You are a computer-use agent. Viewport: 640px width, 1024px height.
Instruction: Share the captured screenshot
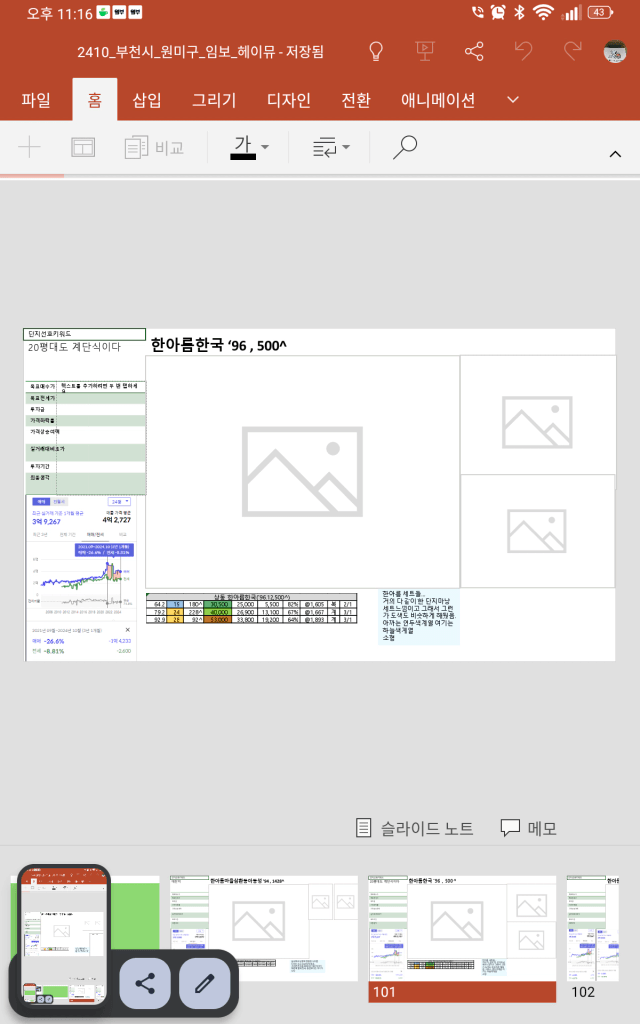(145, 983)
